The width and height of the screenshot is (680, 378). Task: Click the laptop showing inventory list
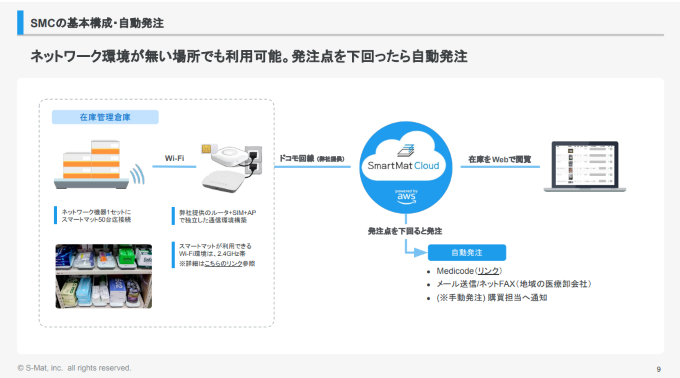(585, 166)
